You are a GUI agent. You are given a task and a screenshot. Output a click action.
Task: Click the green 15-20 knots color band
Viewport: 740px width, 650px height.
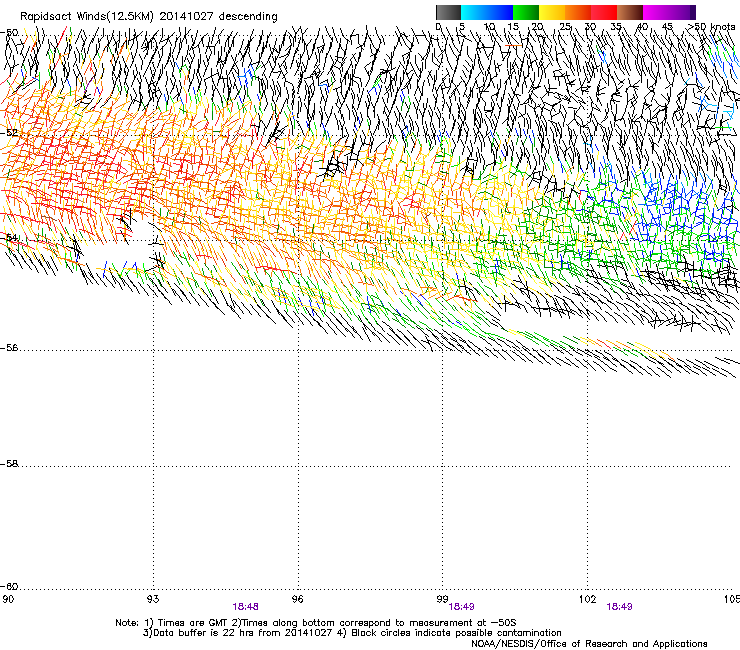tap(526, 12)
